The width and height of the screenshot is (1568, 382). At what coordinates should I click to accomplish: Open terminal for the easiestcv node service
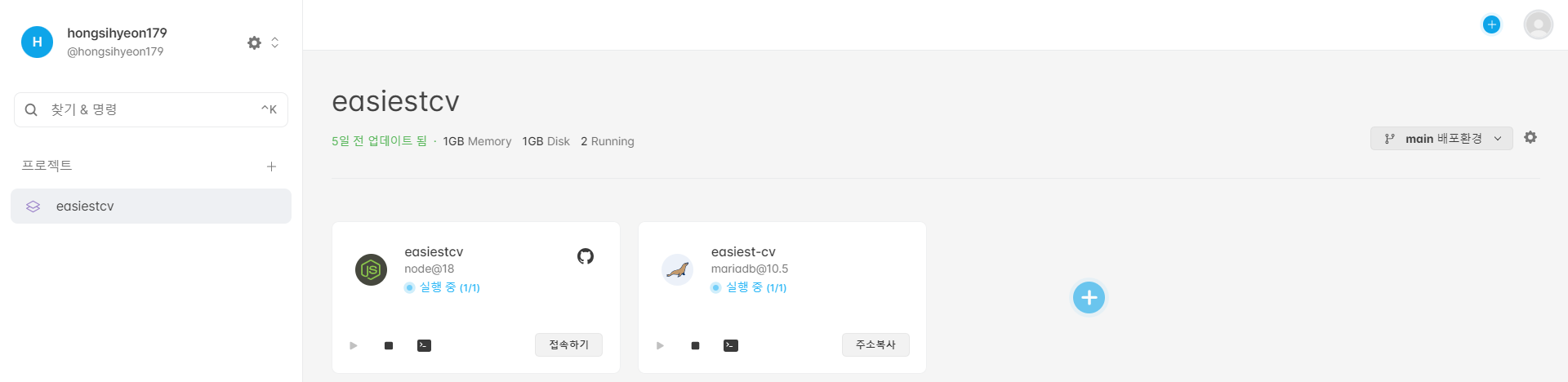click(x=424, y=345)
